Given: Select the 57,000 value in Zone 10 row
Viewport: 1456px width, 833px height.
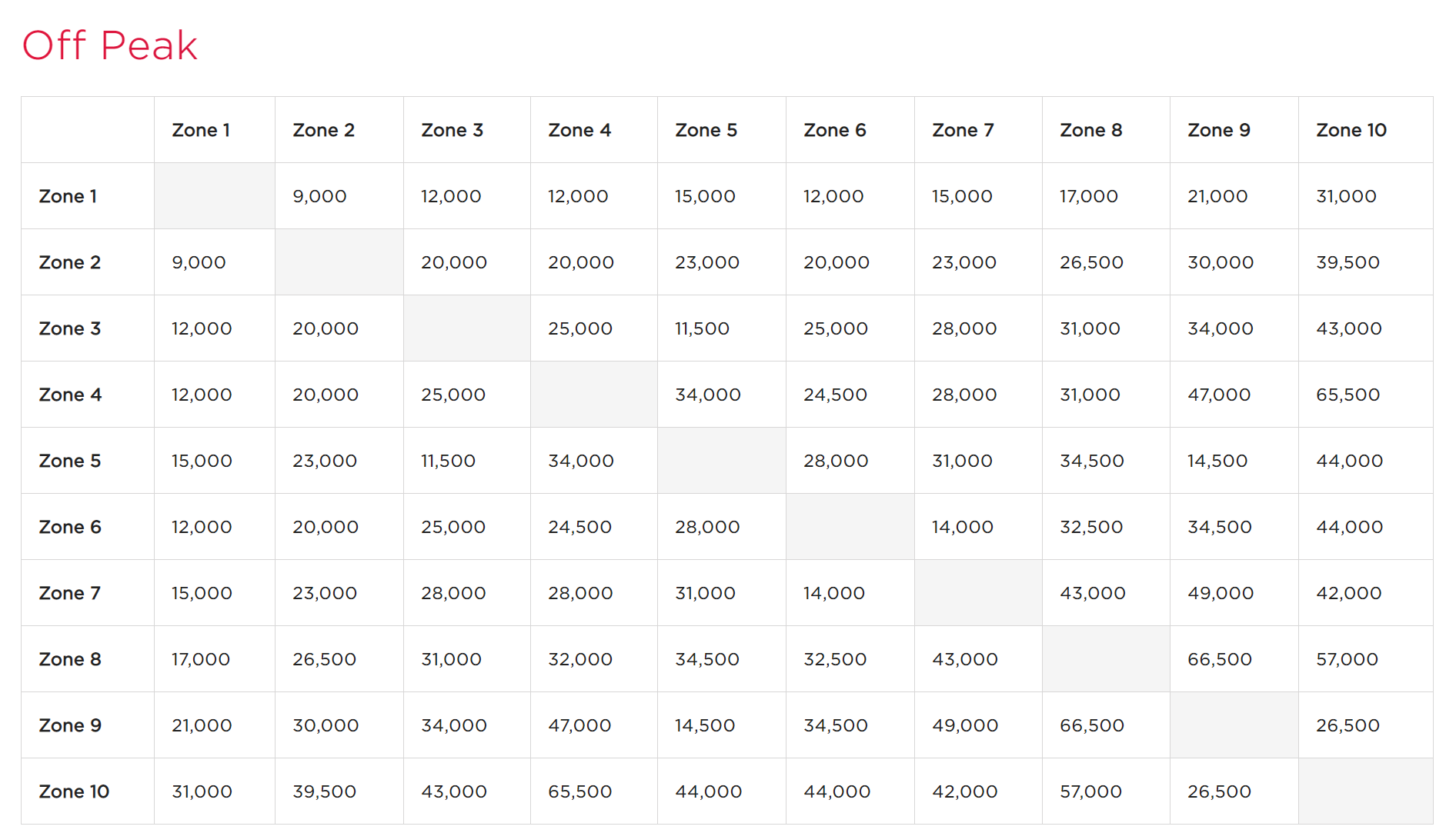Looking at the screenshot, I should (1090, 791).
